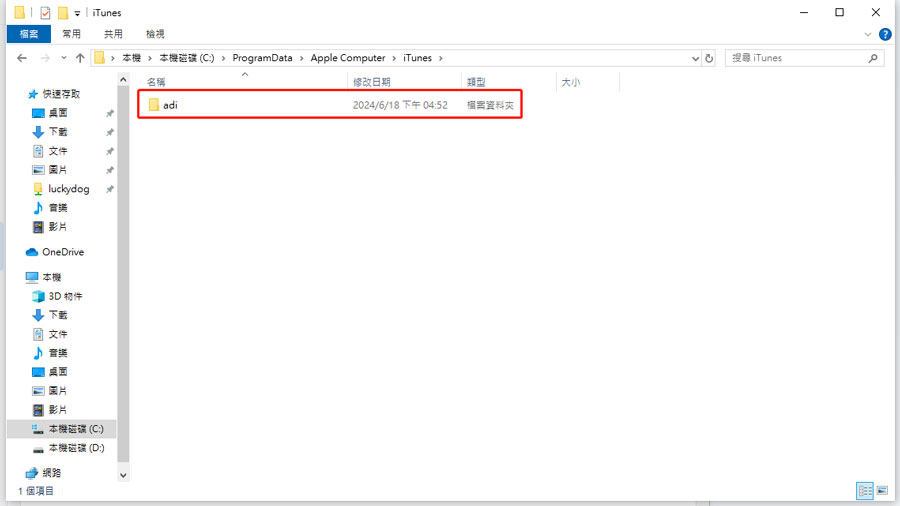The image size is (900, 506).
Task: Open the adi folder
Action: (x=170, y=105)
